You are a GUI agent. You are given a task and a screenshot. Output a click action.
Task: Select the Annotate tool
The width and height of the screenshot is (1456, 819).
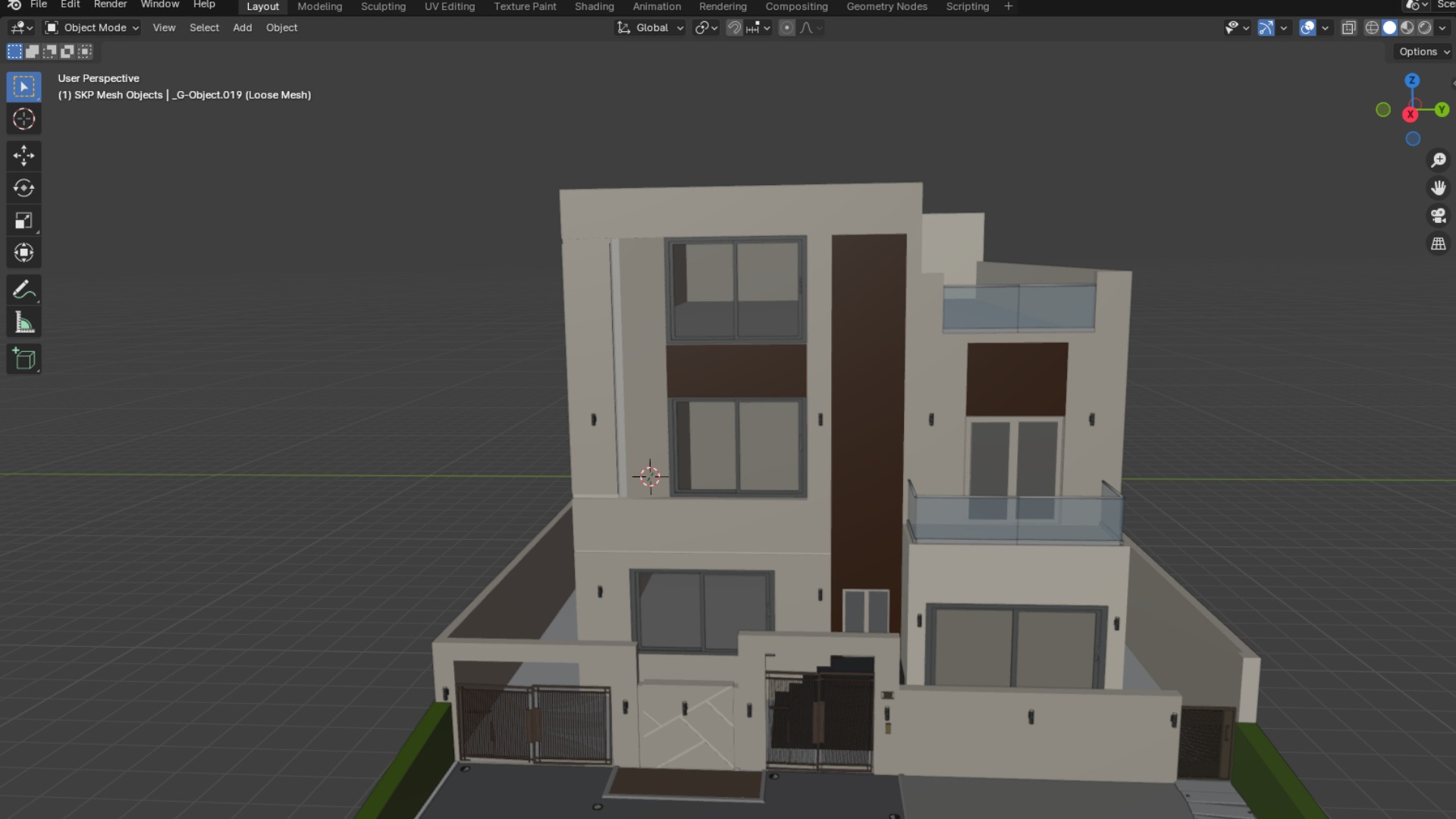24,290
